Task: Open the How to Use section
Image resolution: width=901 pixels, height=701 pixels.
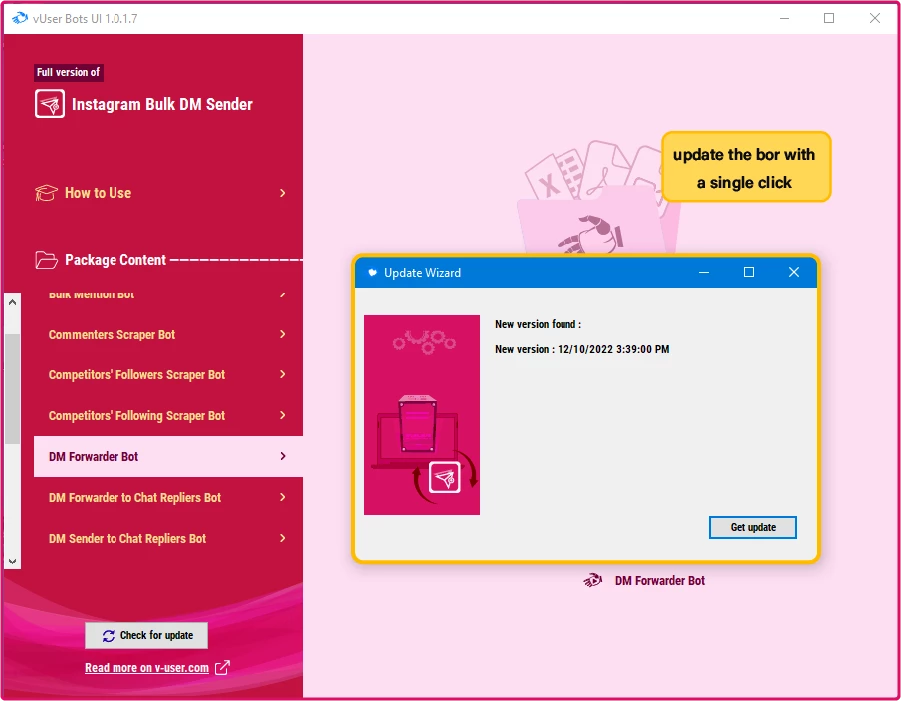Action: [161, 193]
